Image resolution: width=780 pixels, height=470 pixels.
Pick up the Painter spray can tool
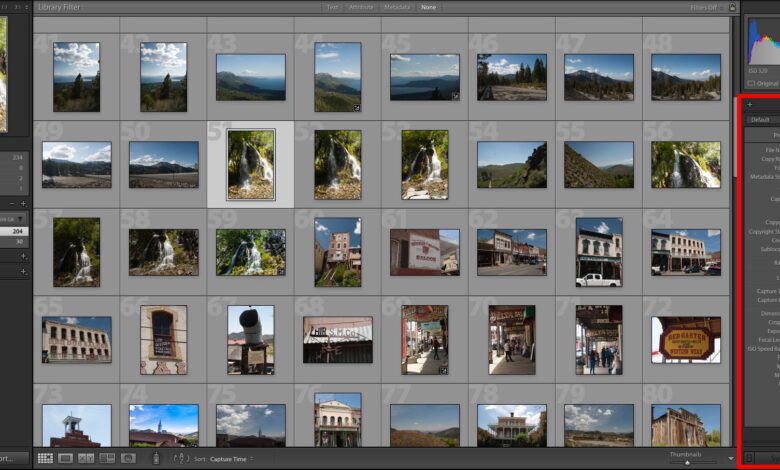tap(156, 458)
